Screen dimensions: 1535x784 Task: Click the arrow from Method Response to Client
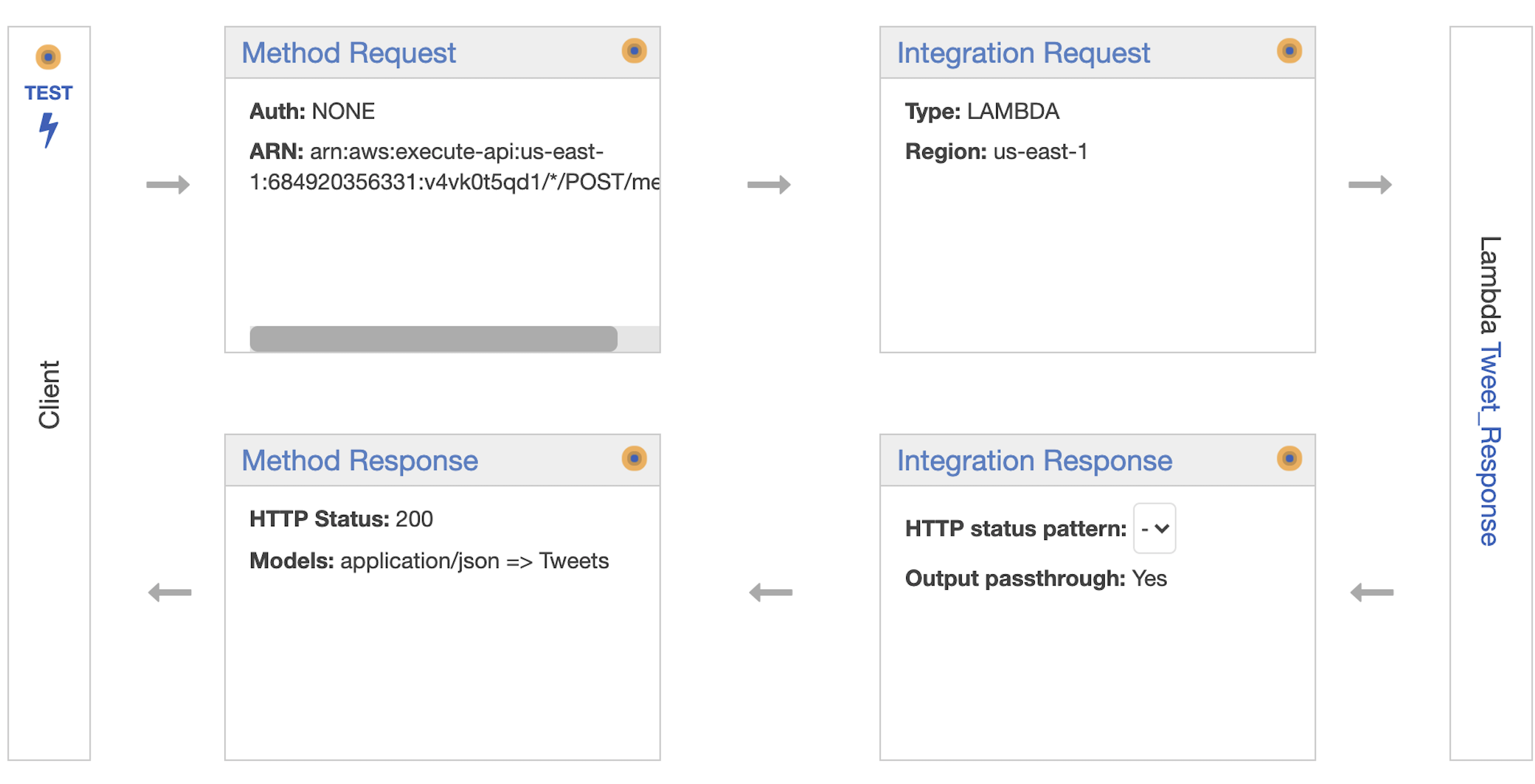click(170, 592)
